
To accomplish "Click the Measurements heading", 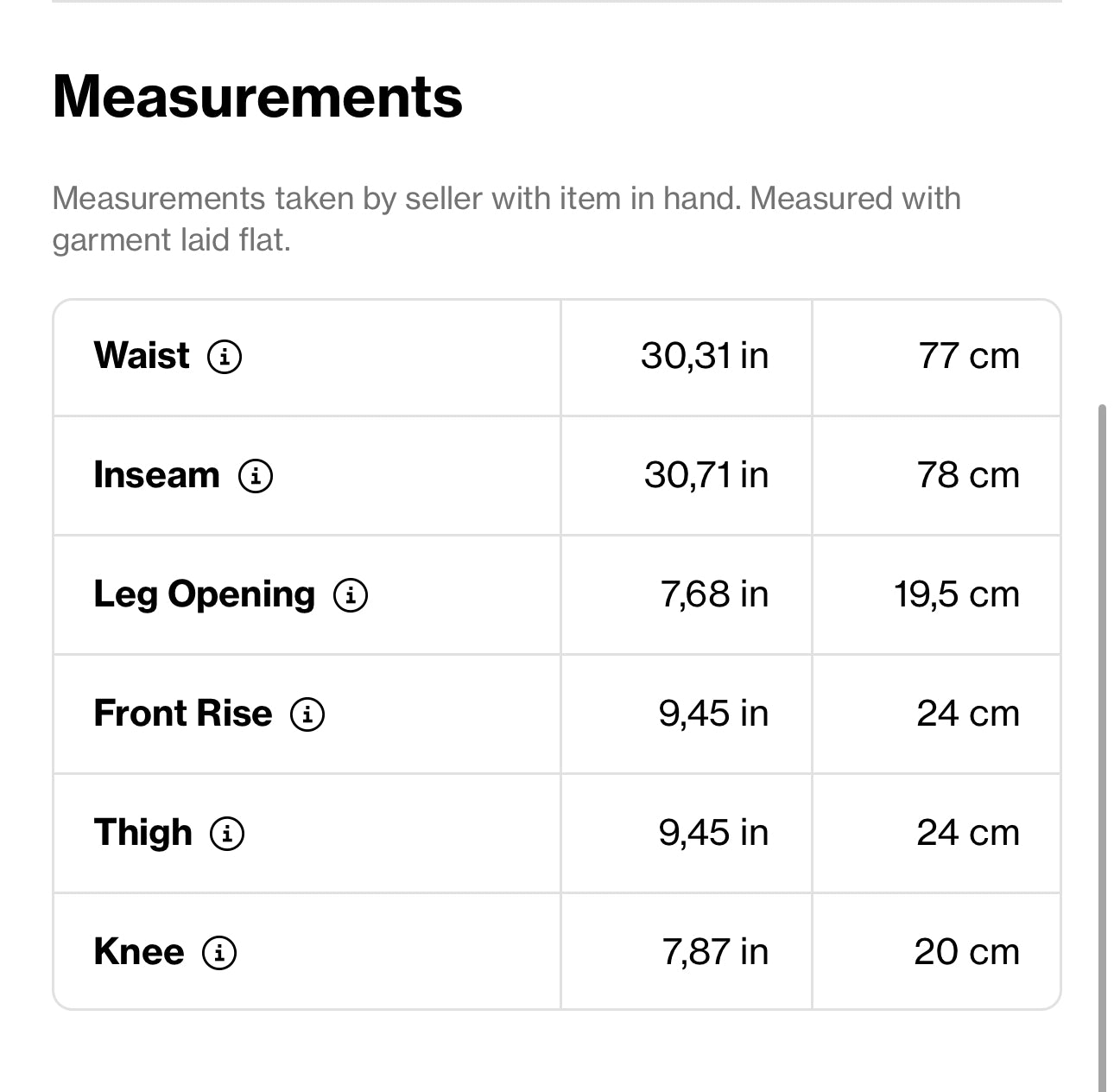I will (x=257, y=96).
